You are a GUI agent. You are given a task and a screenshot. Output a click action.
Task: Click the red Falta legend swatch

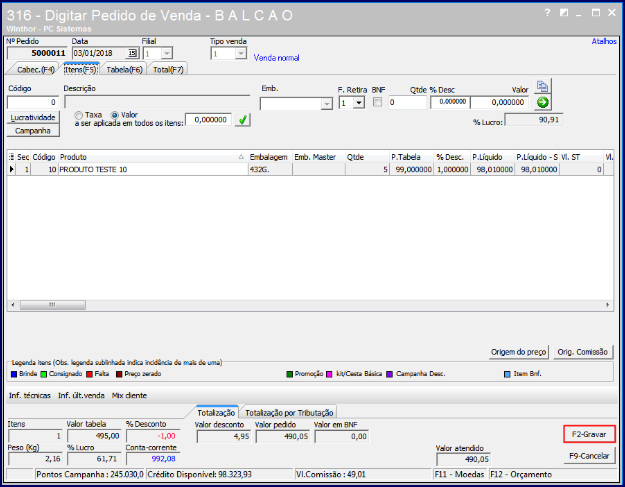tap(89, 374)
